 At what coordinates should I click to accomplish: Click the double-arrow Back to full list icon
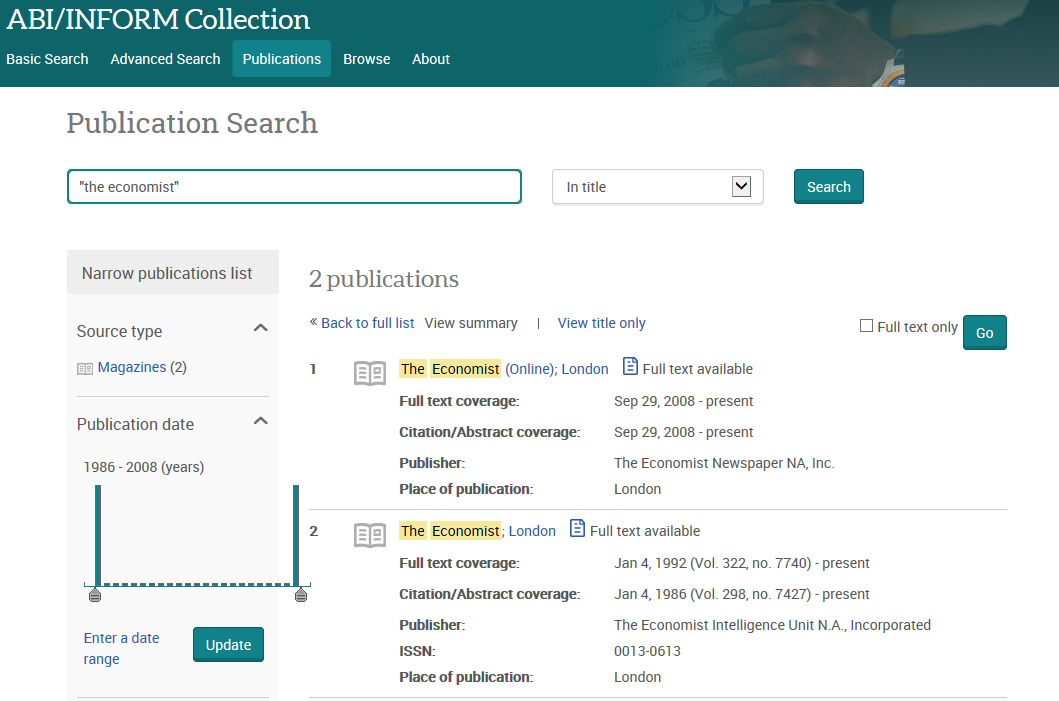(x=313, y=322)
